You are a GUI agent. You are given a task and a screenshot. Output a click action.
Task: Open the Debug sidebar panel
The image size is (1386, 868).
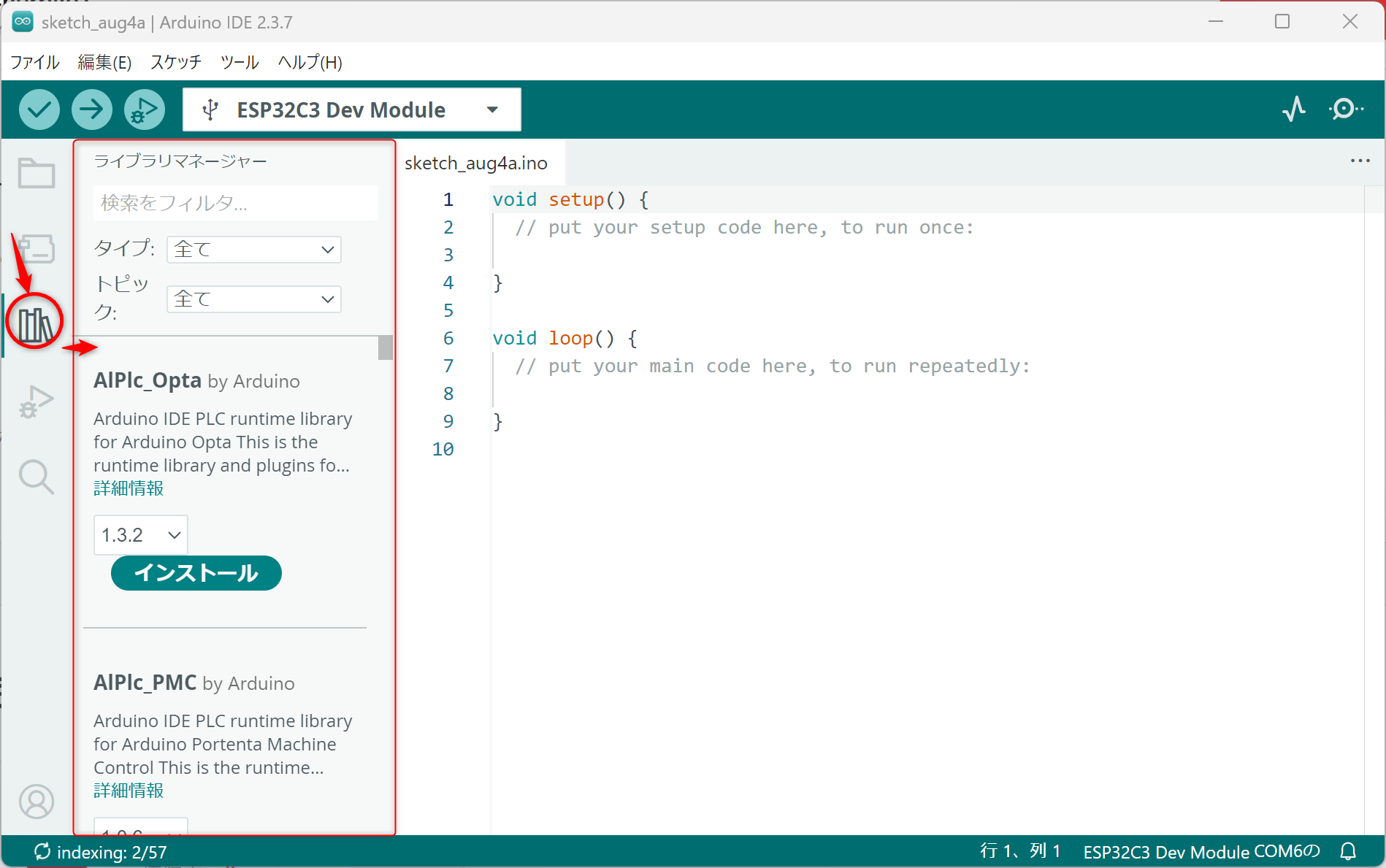[x=37, y=402]
